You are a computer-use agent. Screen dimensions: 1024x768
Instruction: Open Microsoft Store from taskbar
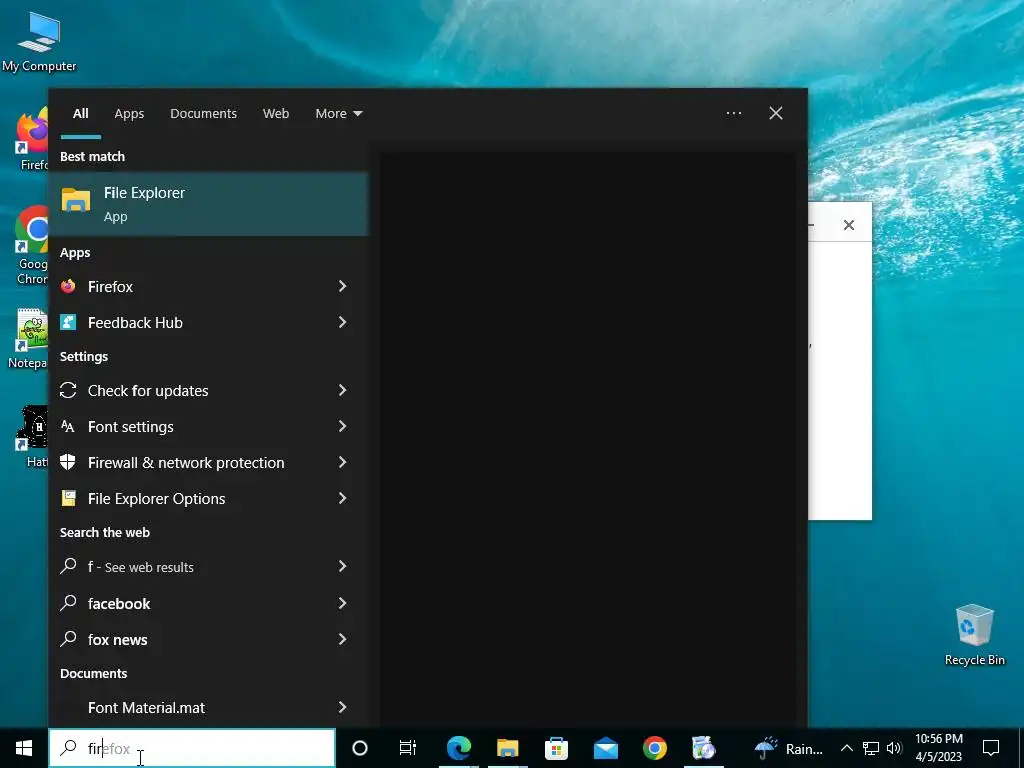coord(556,748)
